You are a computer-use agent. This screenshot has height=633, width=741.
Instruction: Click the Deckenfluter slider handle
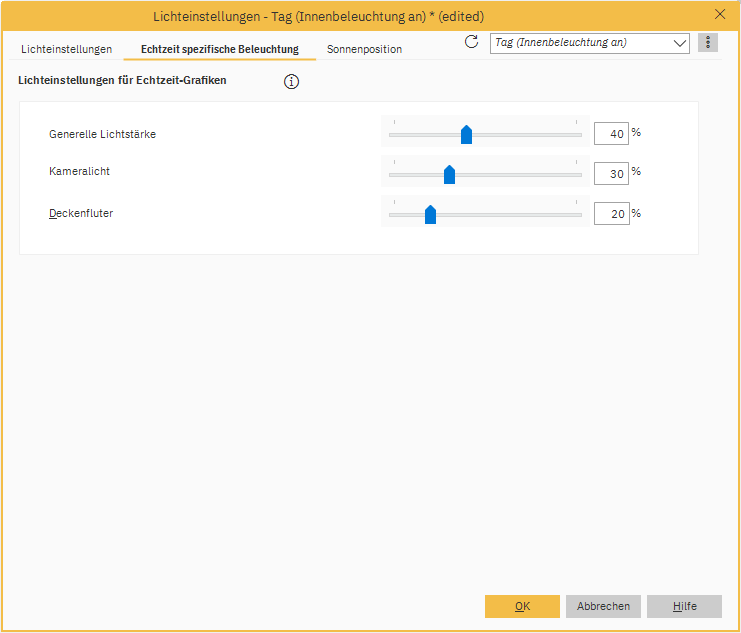[430, 214]
